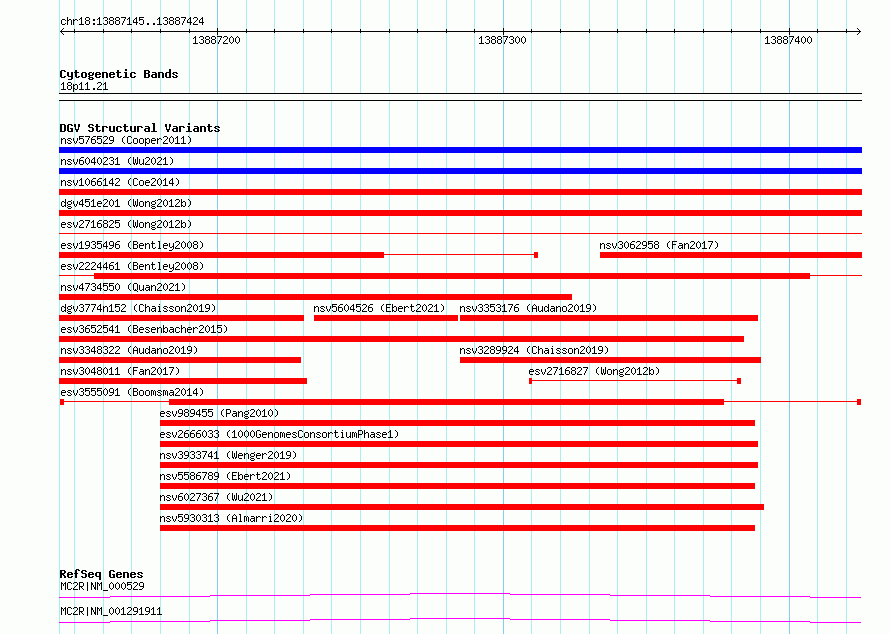Open variant esv2716825 (Wong2012b)
Image resolution: width=890 pixels, height=634 pixels.
coord(126,224)
